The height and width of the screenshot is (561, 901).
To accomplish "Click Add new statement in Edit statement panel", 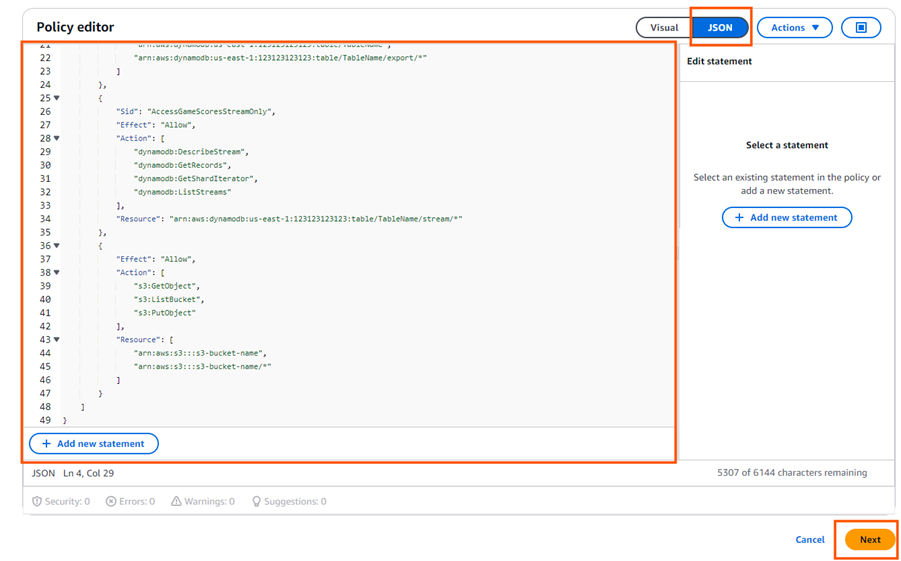I will tap(787, 218).
